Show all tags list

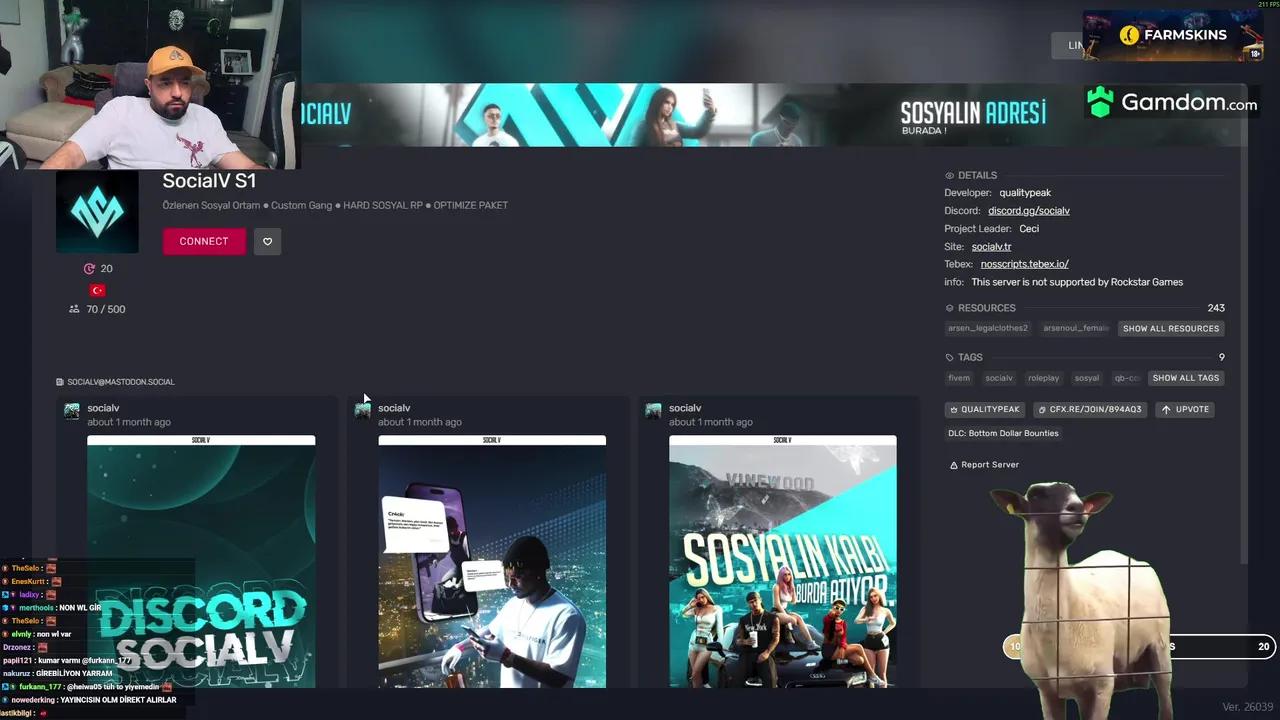point(1185,378)
